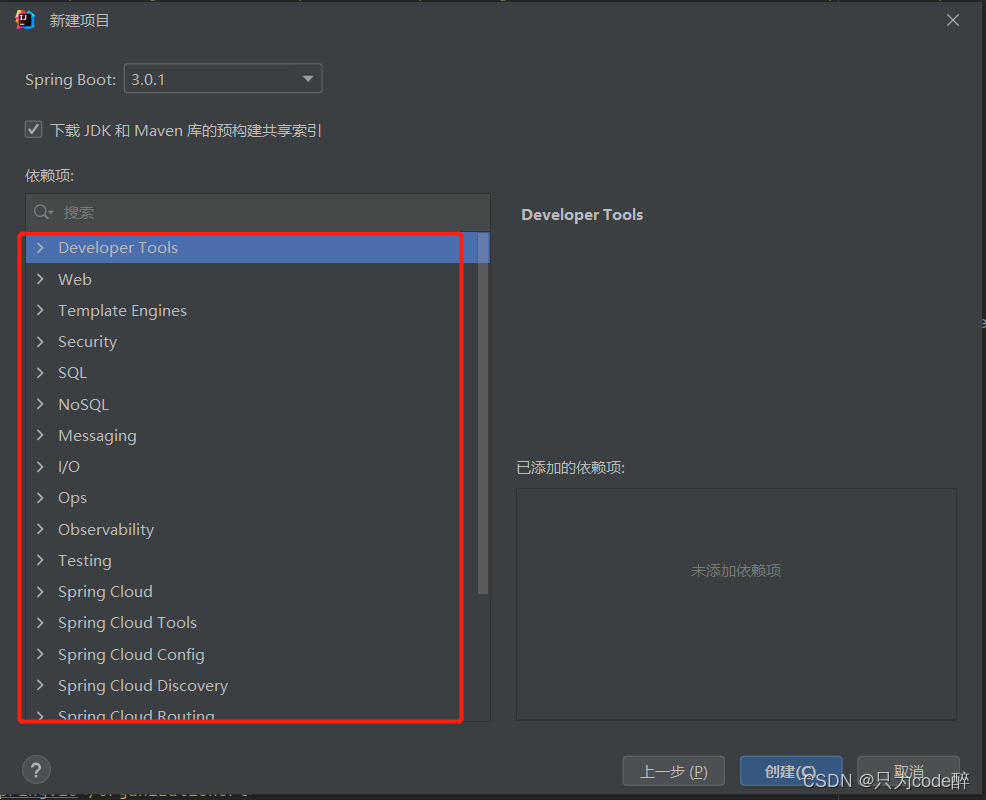This screenshot has width=986, height=800.
Task: Expand the Web category chevron
Action: (40, 279)
